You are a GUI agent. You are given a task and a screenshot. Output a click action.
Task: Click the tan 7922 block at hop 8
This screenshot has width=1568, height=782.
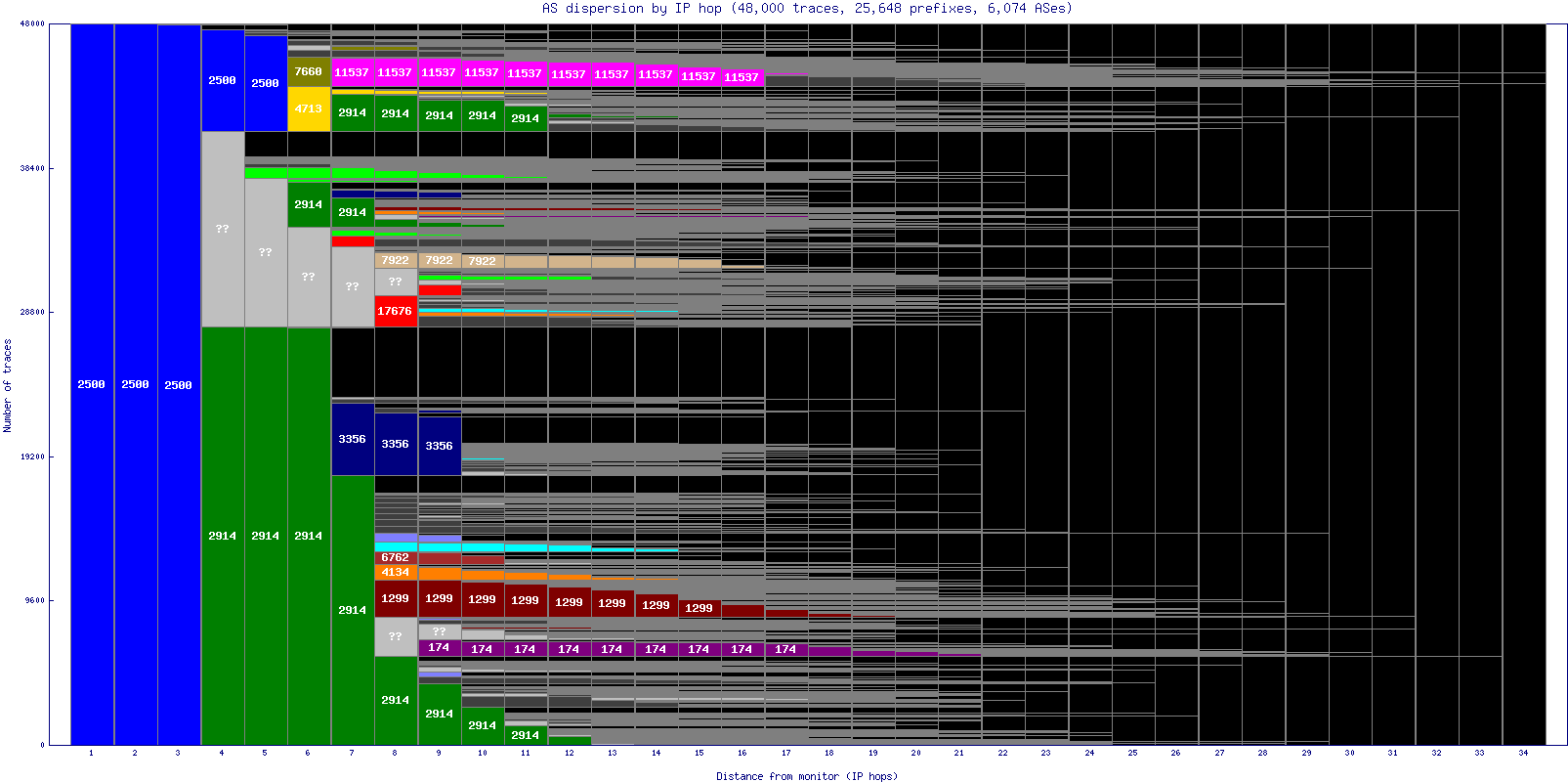click(396, 260)
